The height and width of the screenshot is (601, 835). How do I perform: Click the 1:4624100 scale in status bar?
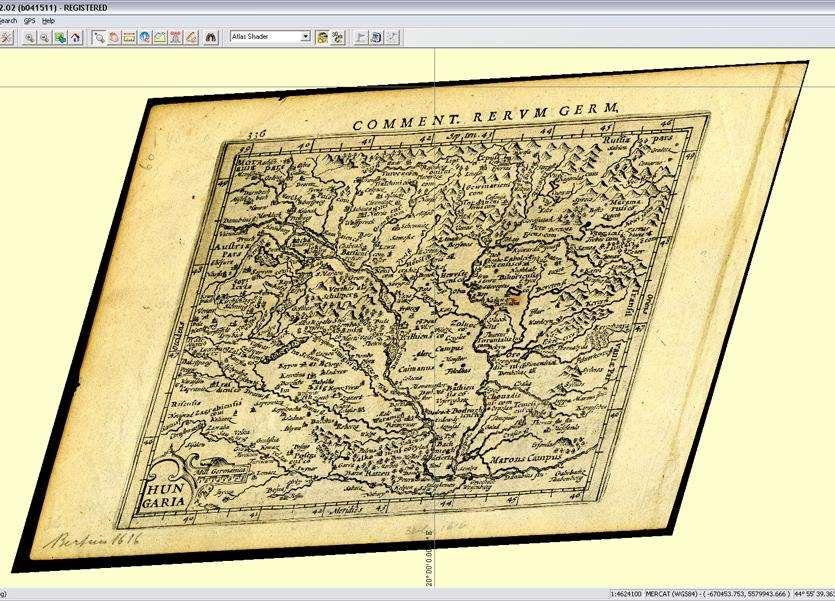point(626,594)
